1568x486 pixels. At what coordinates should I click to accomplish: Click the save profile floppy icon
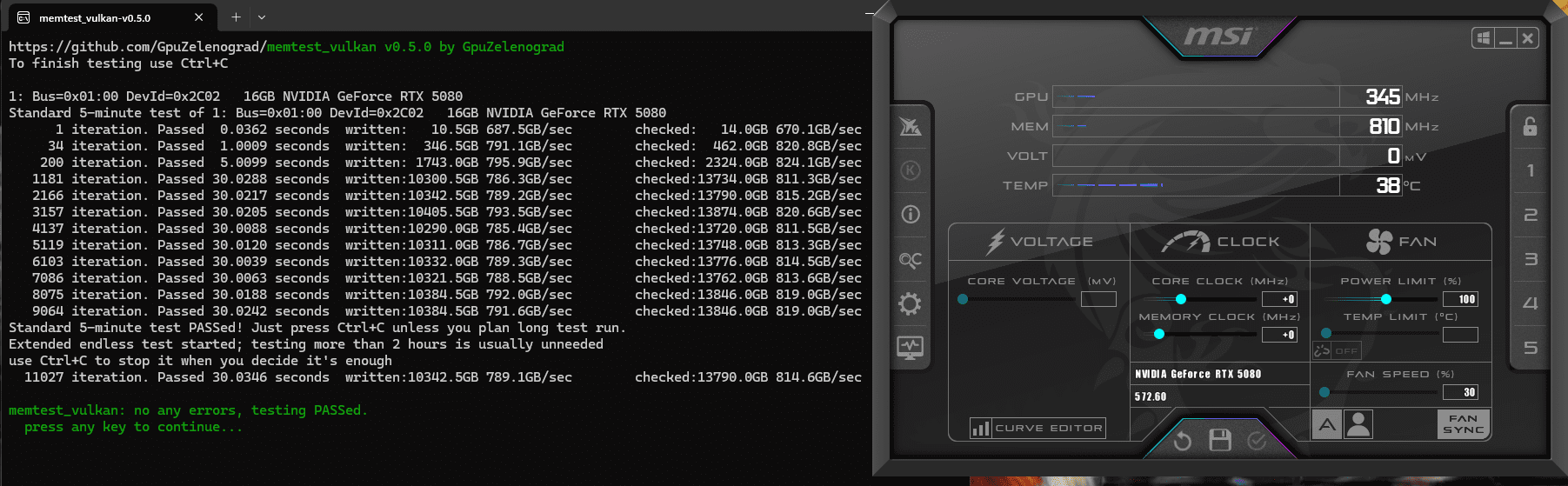click(x=1220, y=440)
